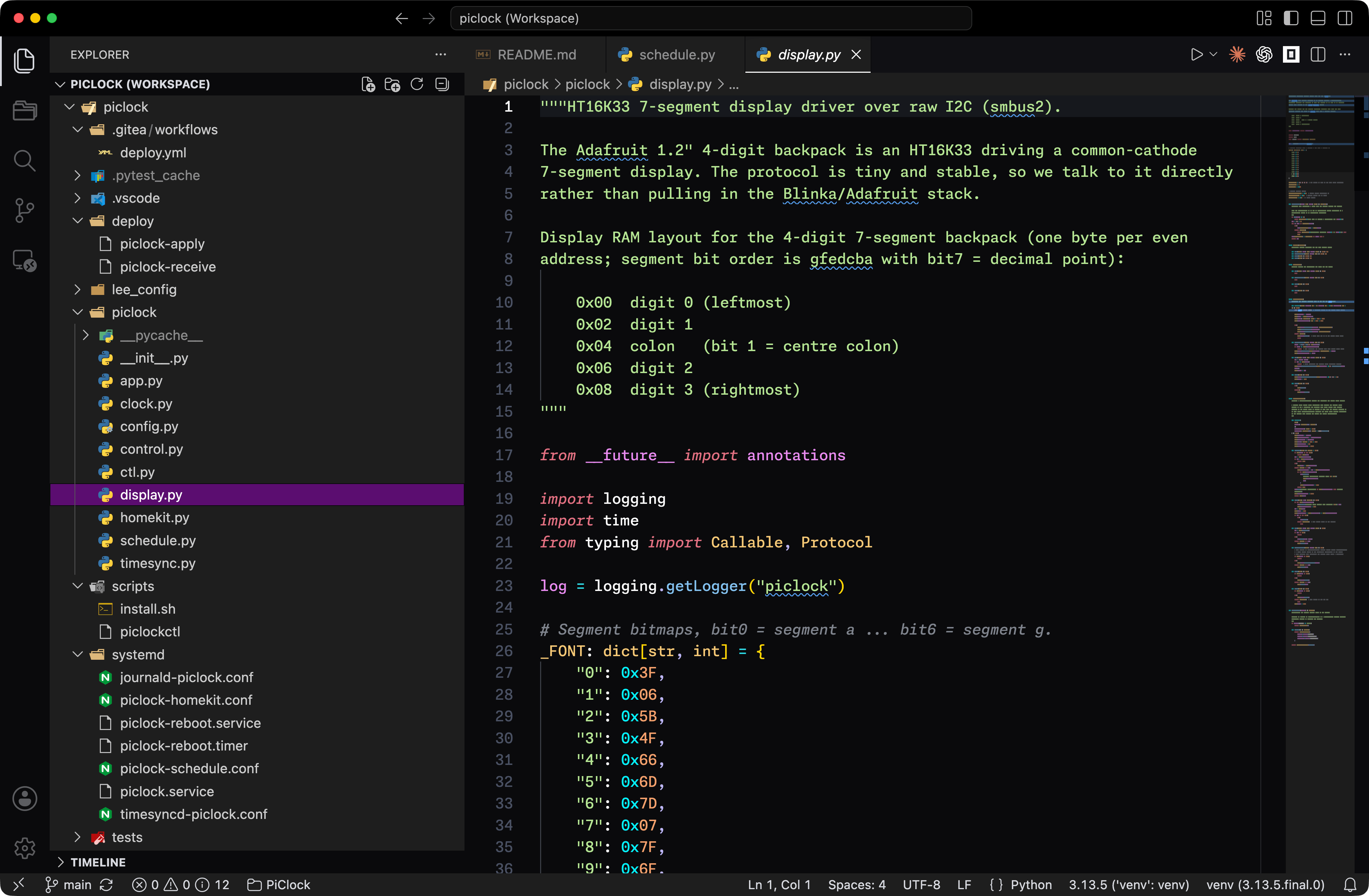
Task: Click the UTF-8 encoding indicator
Action: (x=921, y=884)
